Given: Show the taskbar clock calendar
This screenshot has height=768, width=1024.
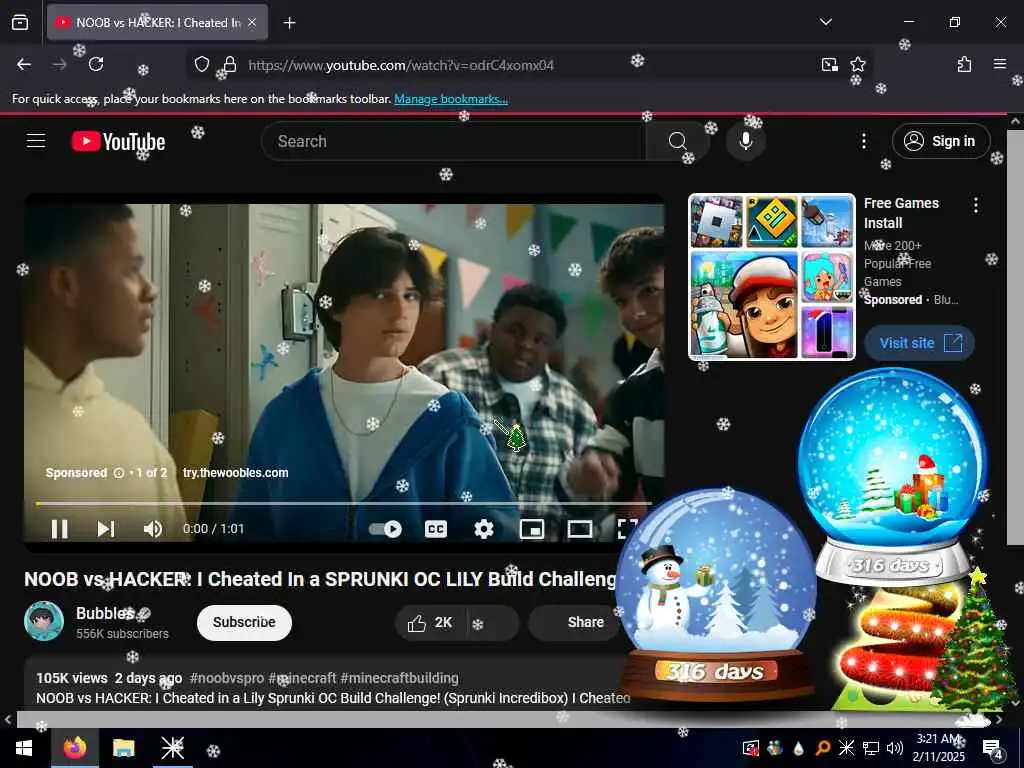Looking at the screenshot, I should click(938, 748).
